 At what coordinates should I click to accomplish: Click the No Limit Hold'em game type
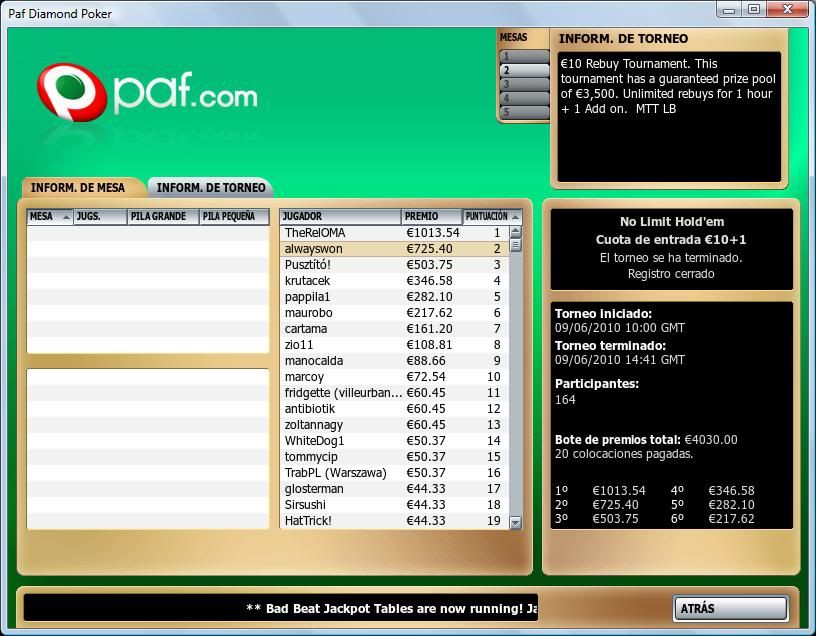click(672, 222)
